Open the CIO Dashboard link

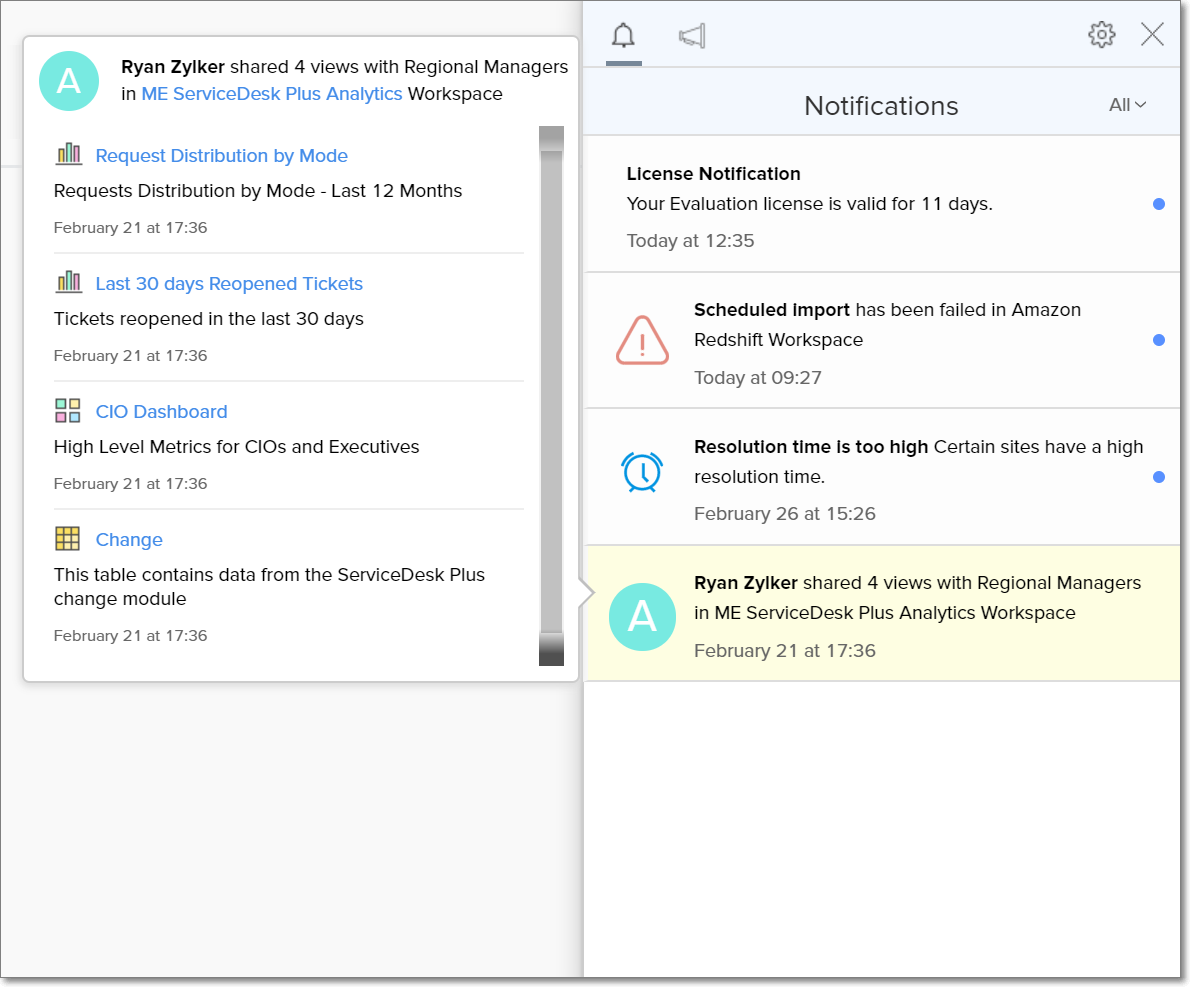pyautogui.click(x=161, y=412)
